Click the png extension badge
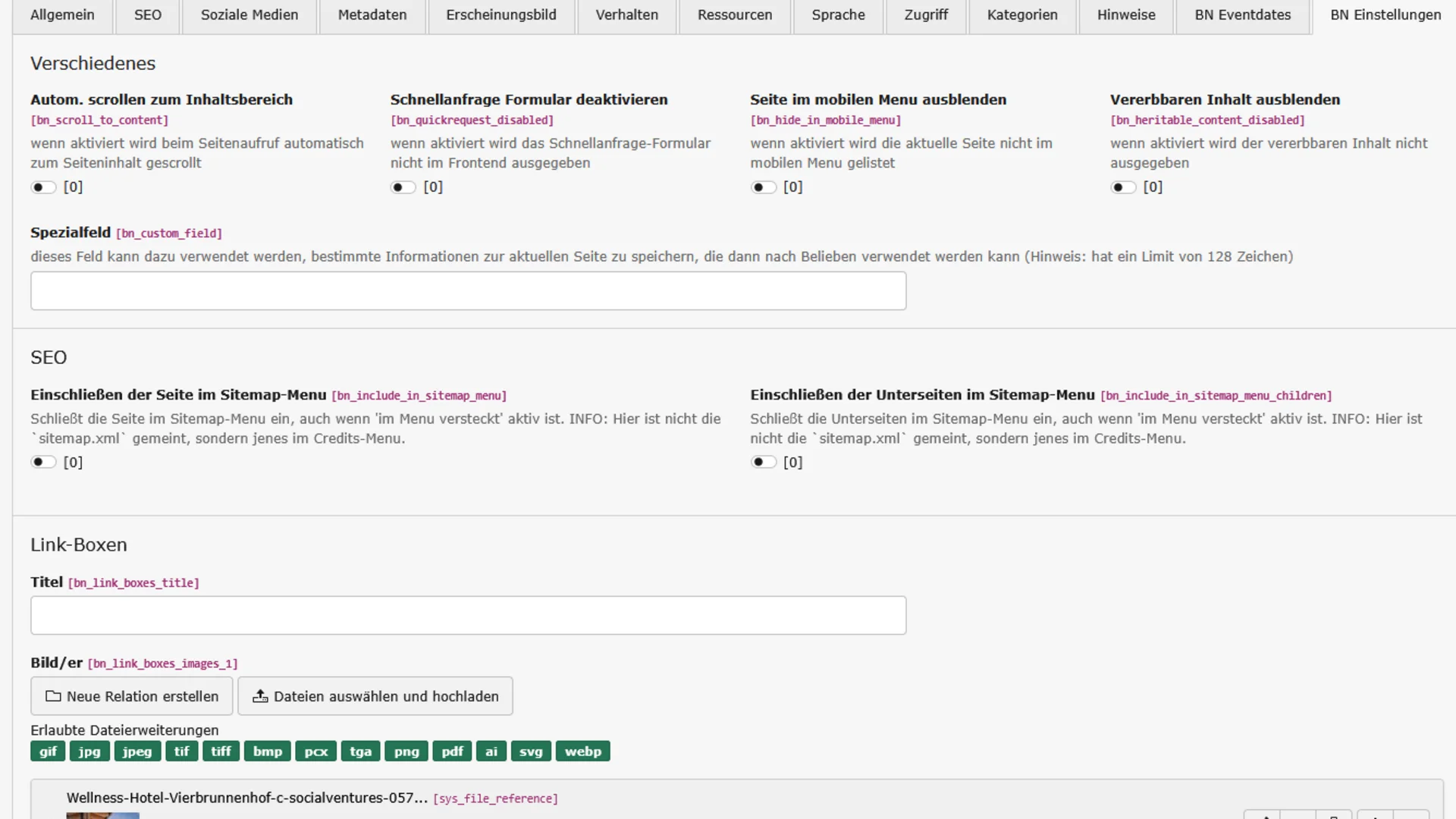The image size is (1456, 819). pyautogui.click(x=406, y=752)
